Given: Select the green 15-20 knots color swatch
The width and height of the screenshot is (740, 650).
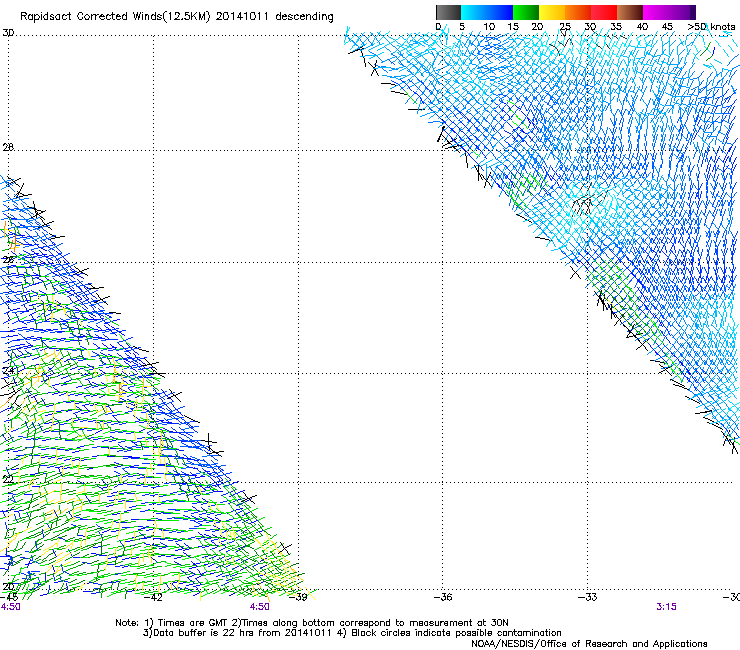Looking at the screenshot, I should 526,12.
